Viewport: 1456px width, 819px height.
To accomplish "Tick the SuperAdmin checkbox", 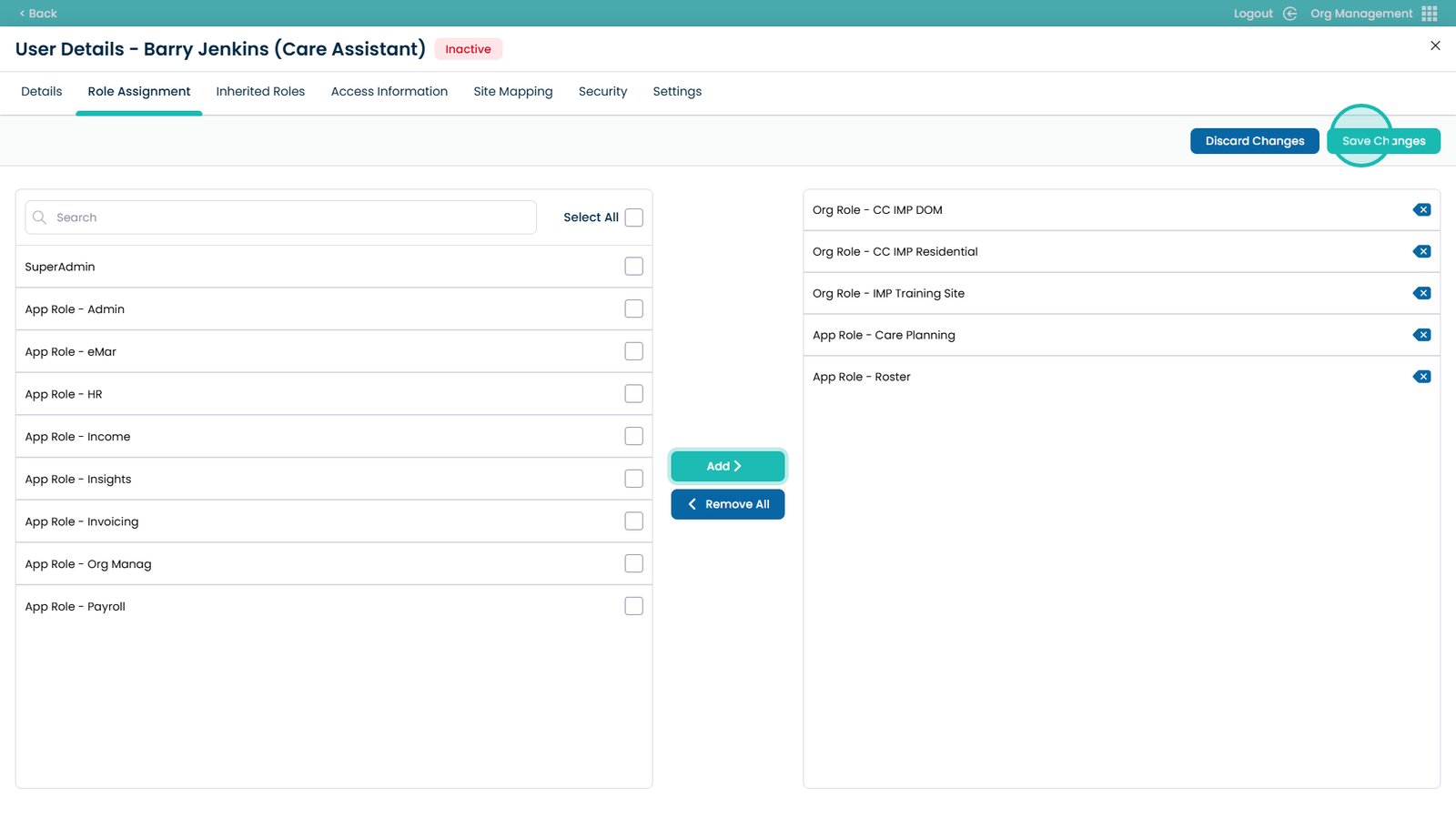I will [633, 267].
